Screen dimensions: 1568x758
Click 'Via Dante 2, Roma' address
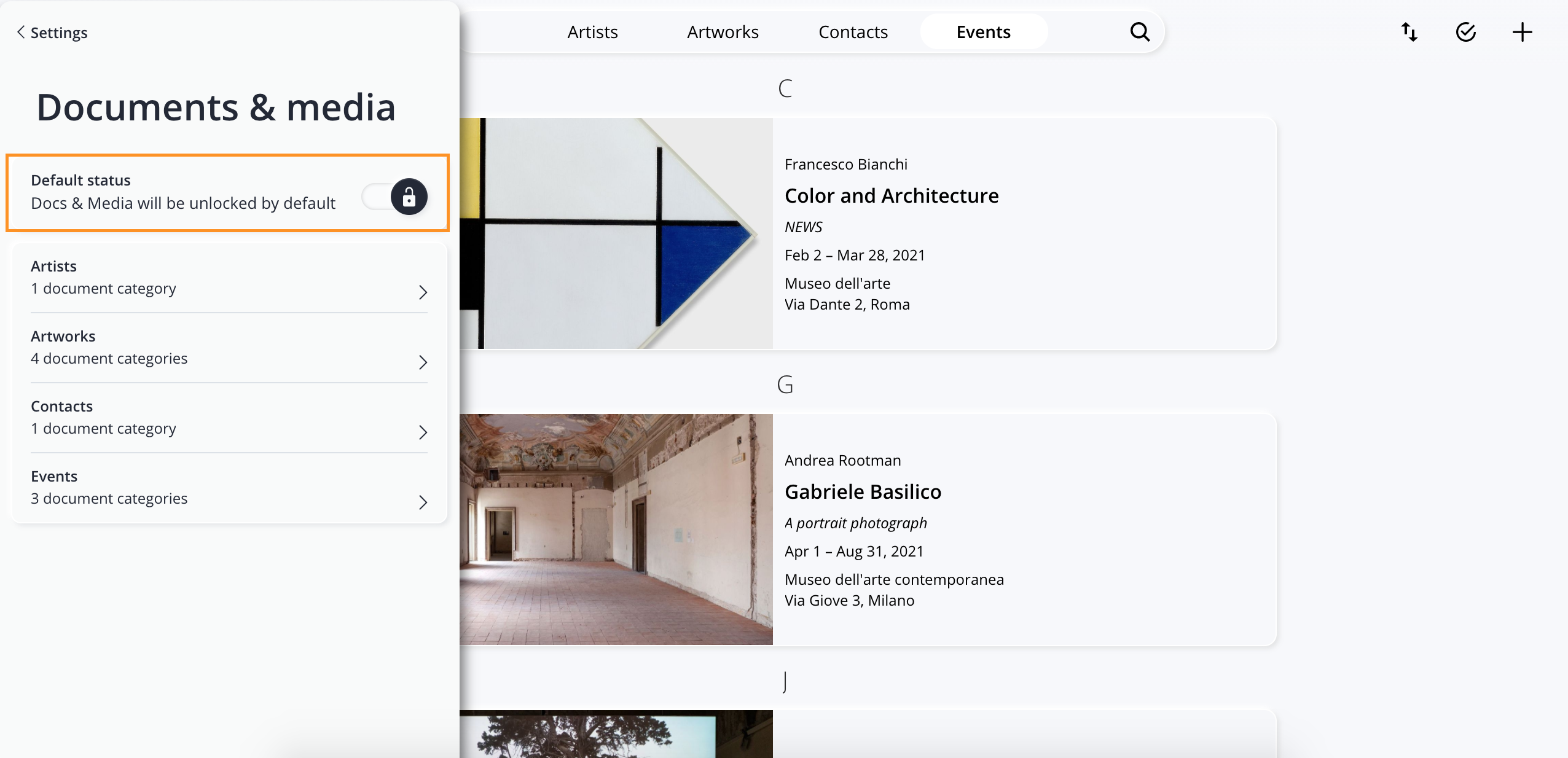pos(847,304)
